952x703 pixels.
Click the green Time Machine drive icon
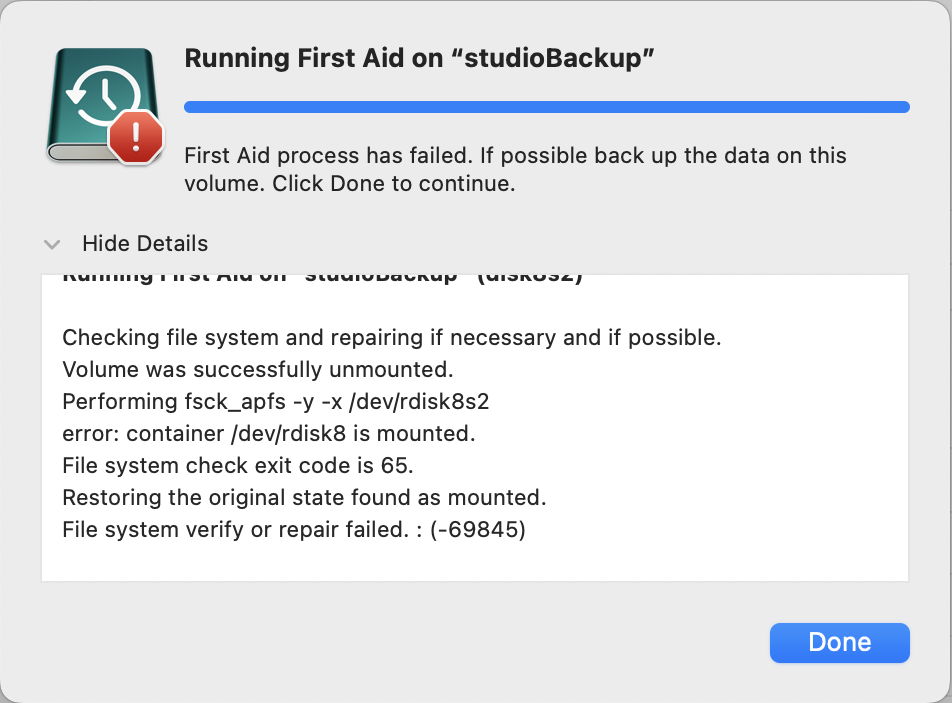pyautogui.click(x=95, y=100)
